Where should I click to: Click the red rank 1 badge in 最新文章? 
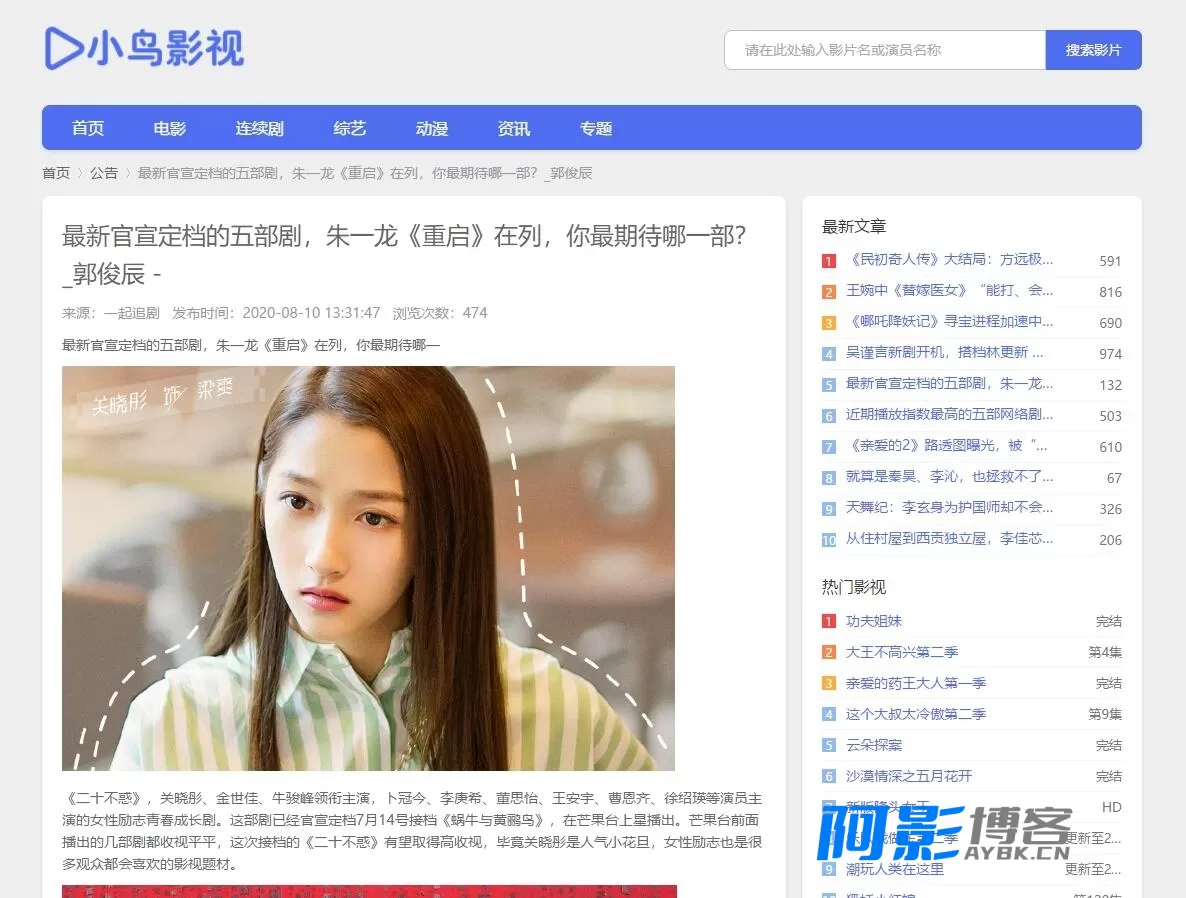tap(829, 261)
